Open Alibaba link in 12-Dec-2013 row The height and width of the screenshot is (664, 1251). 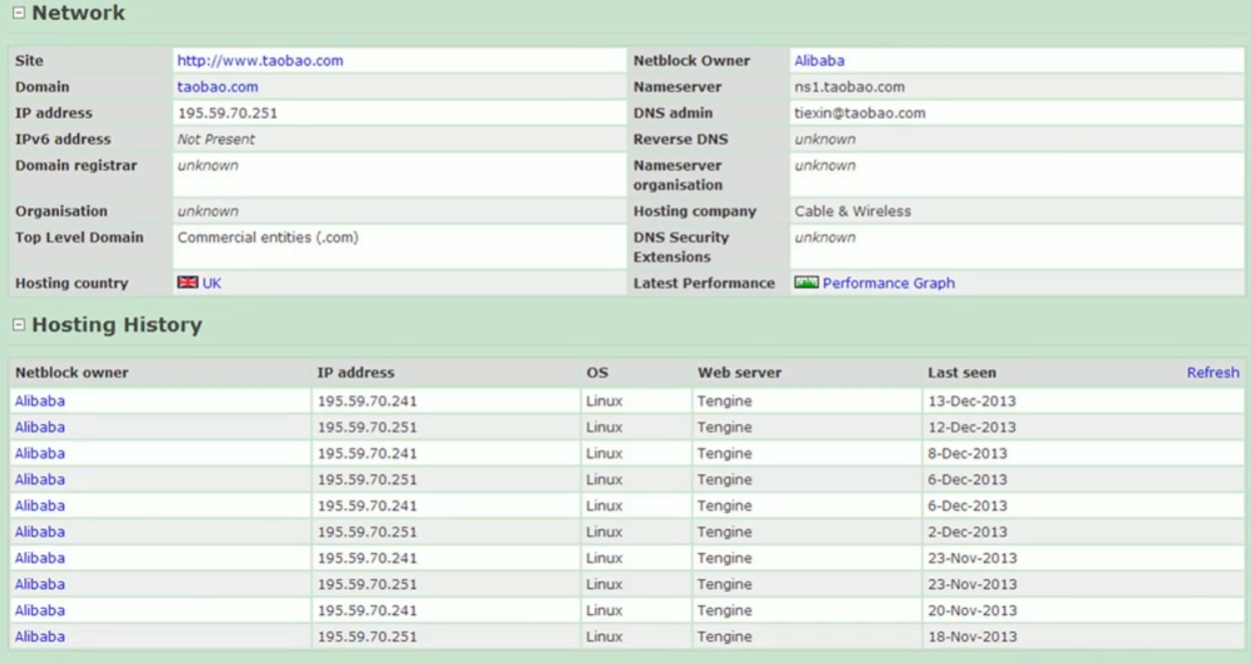tap(40, 427)
